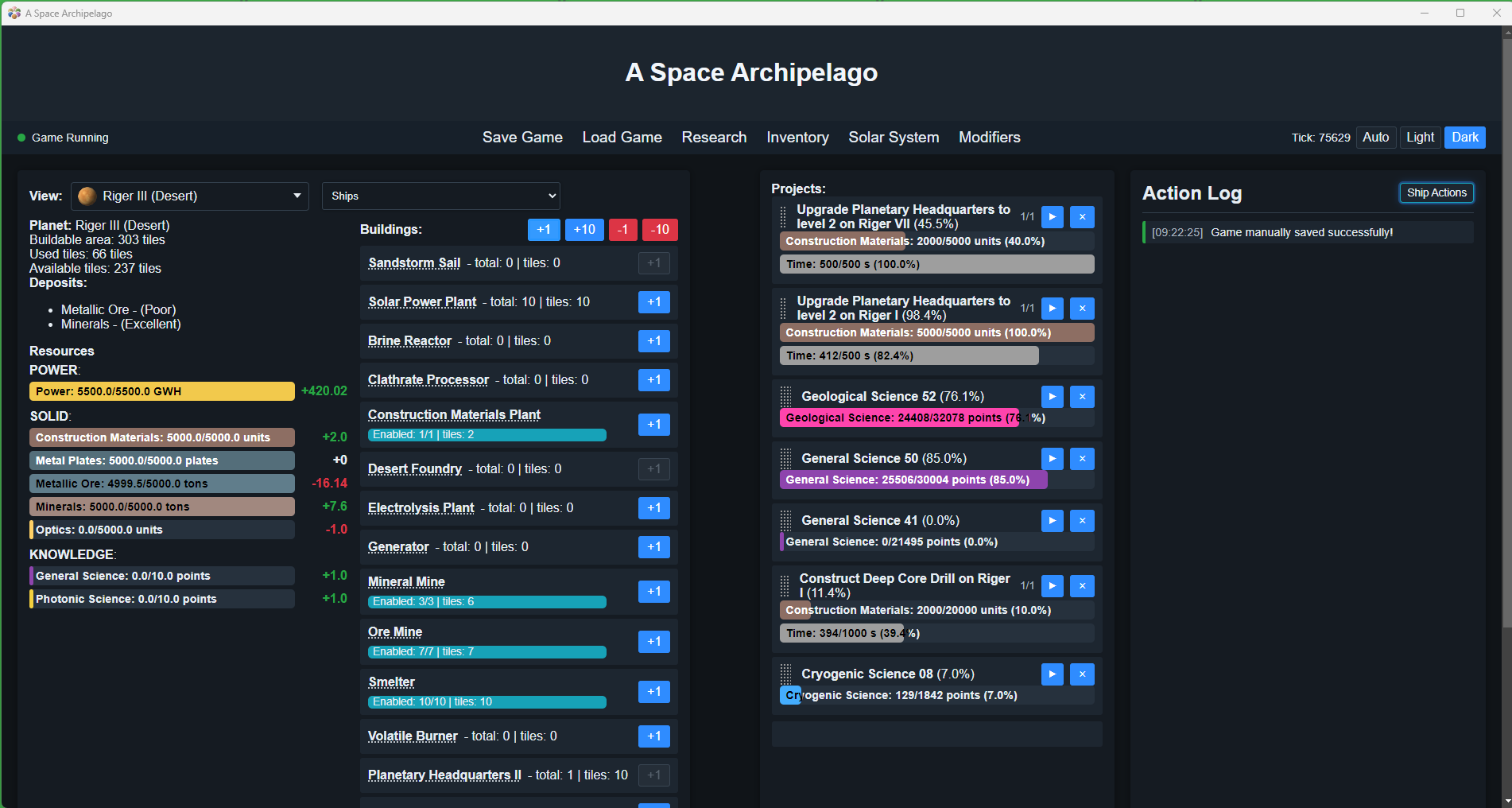
Task: Open the Modifiers menu
Action: pos(989,138)
